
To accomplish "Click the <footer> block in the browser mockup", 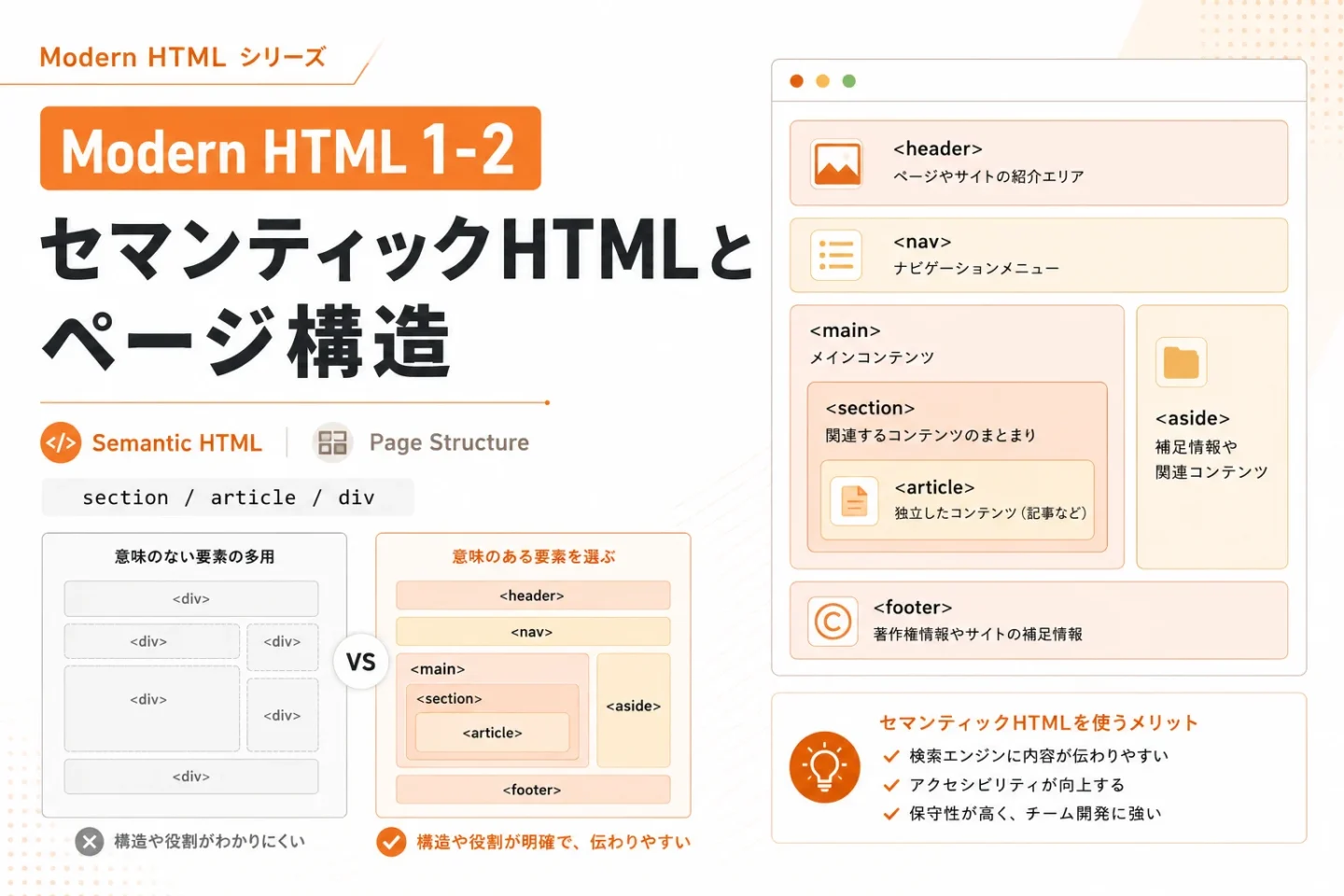I will tap(1039, 621).
